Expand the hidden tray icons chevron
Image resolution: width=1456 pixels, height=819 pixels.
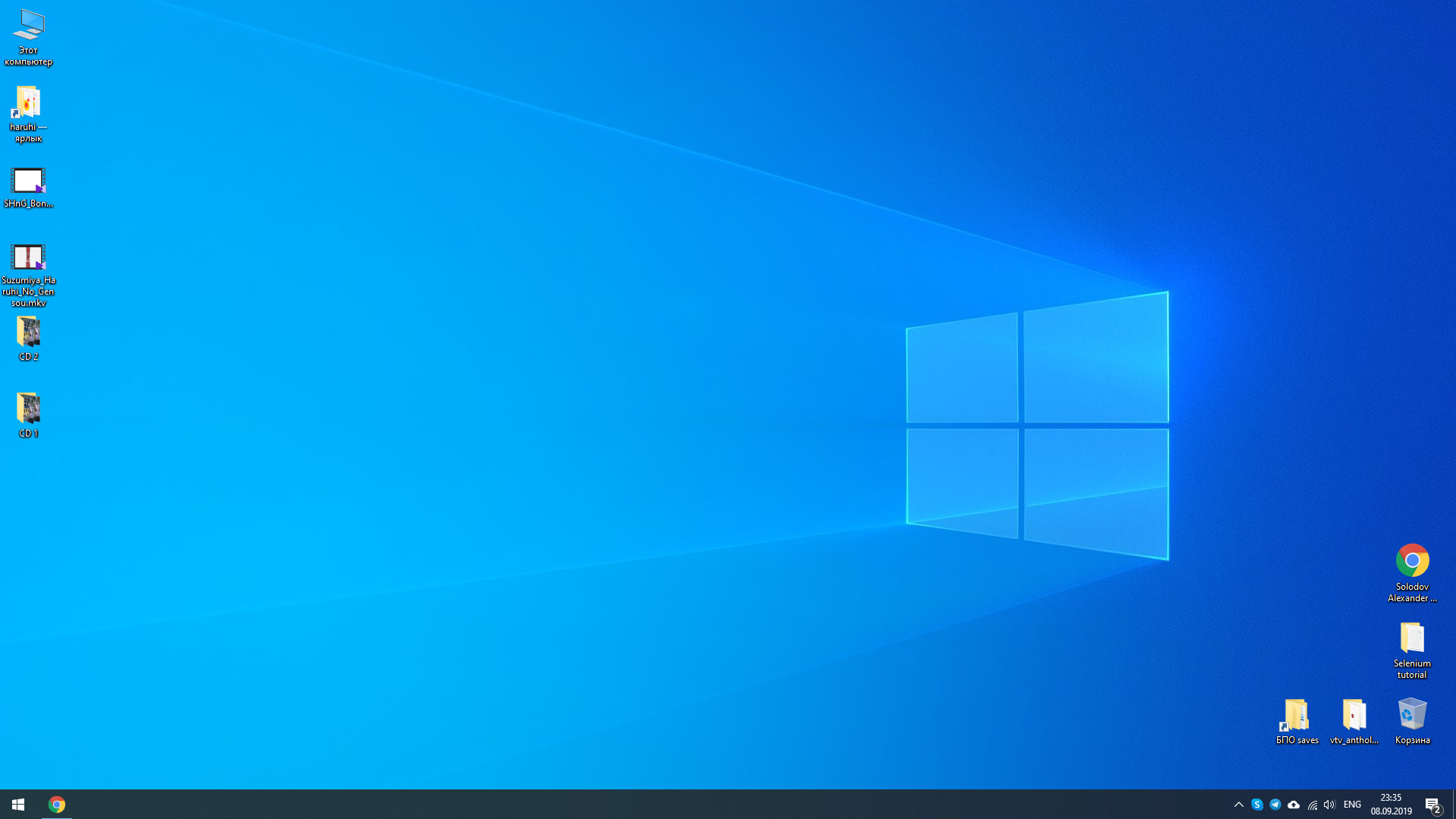pyautogui.click(x=1239, y=805)
